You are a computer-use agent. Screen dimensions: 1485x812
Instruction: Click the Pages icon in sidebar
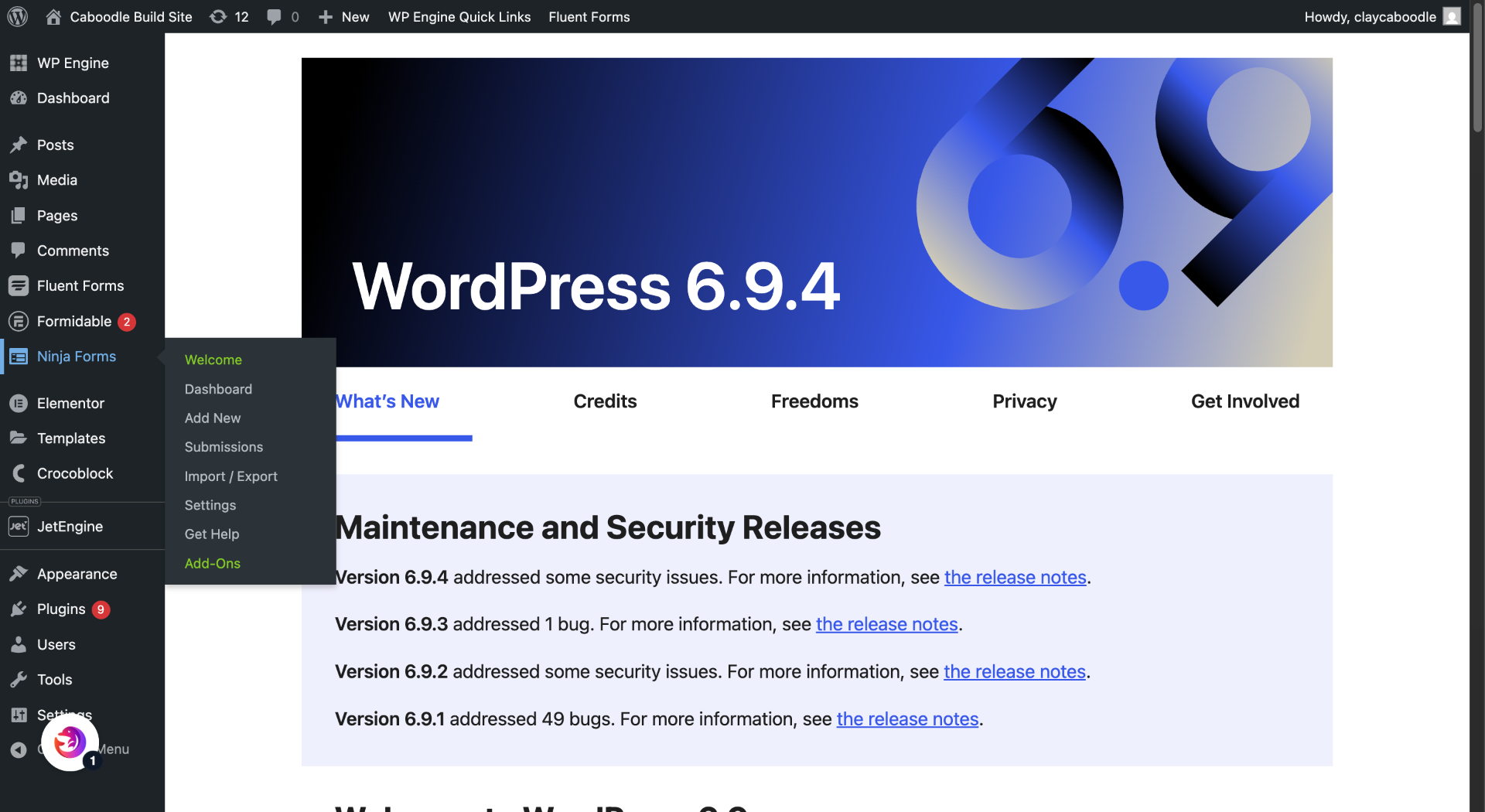(19, 215)
